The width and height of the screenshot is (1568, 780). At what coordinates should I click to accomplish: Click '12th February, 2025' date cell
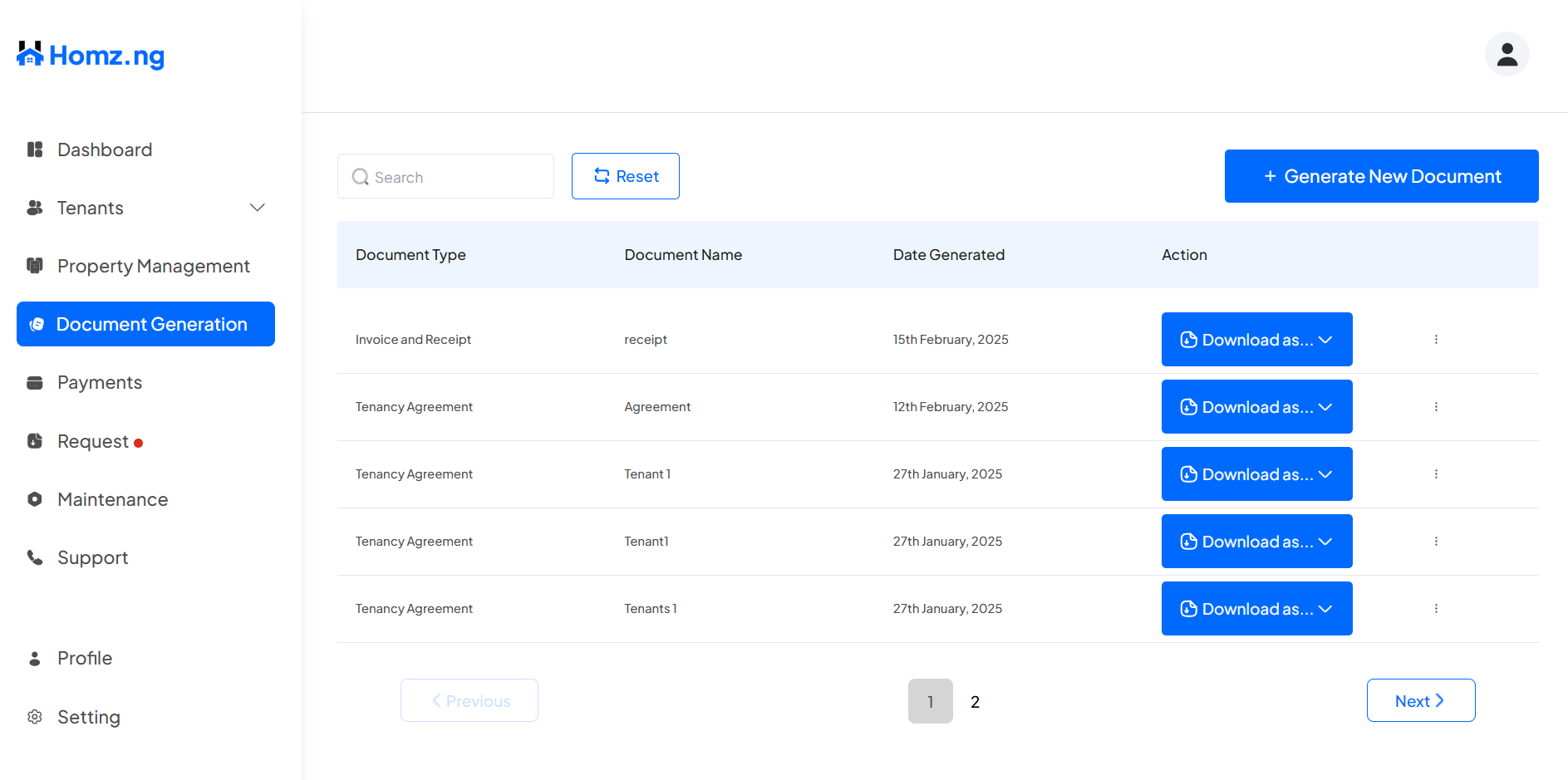(x=951, y=407)
